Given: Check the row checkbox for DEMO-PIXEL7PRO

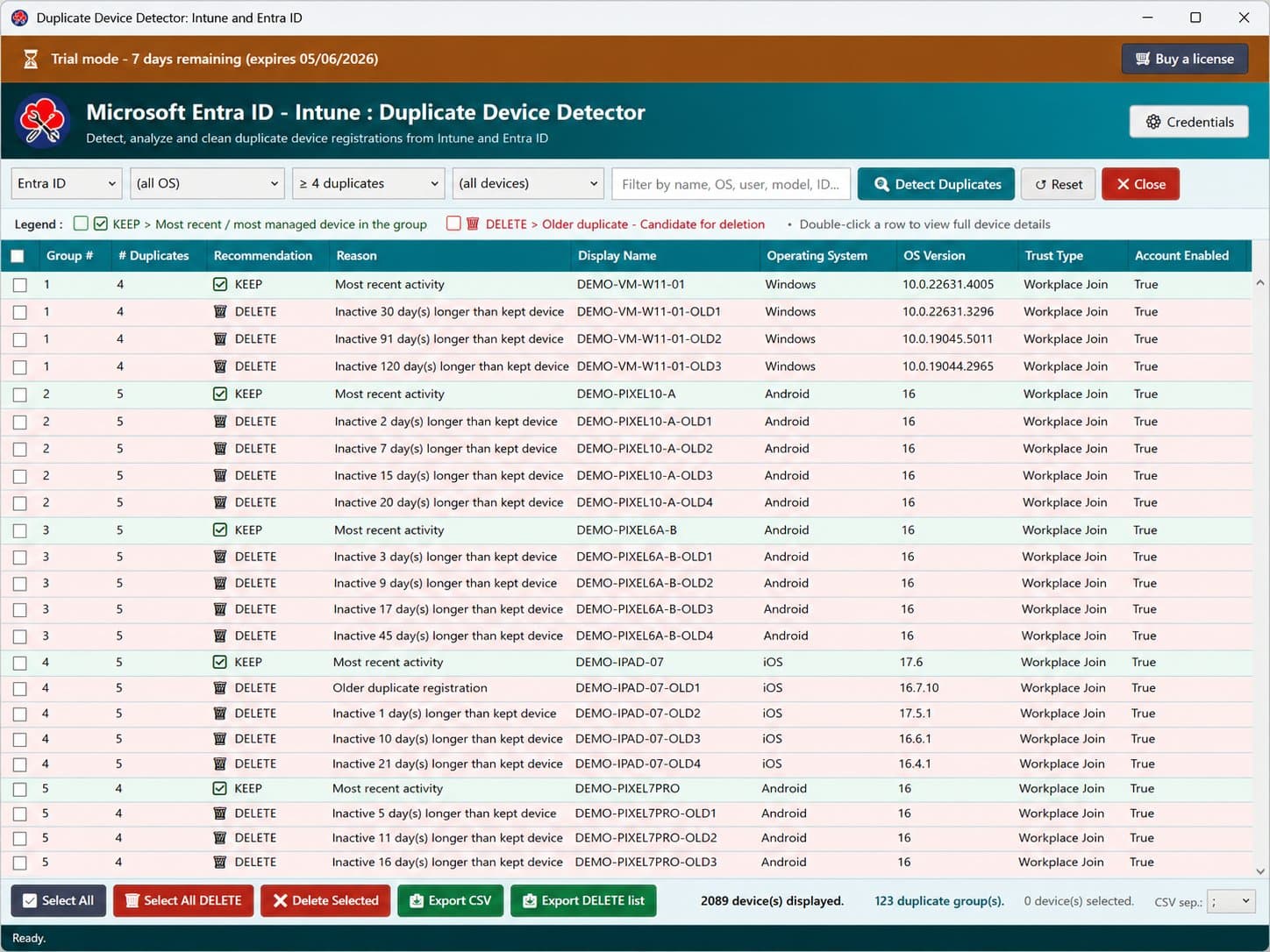Looking at the screenshot, I should click(20, 789).
